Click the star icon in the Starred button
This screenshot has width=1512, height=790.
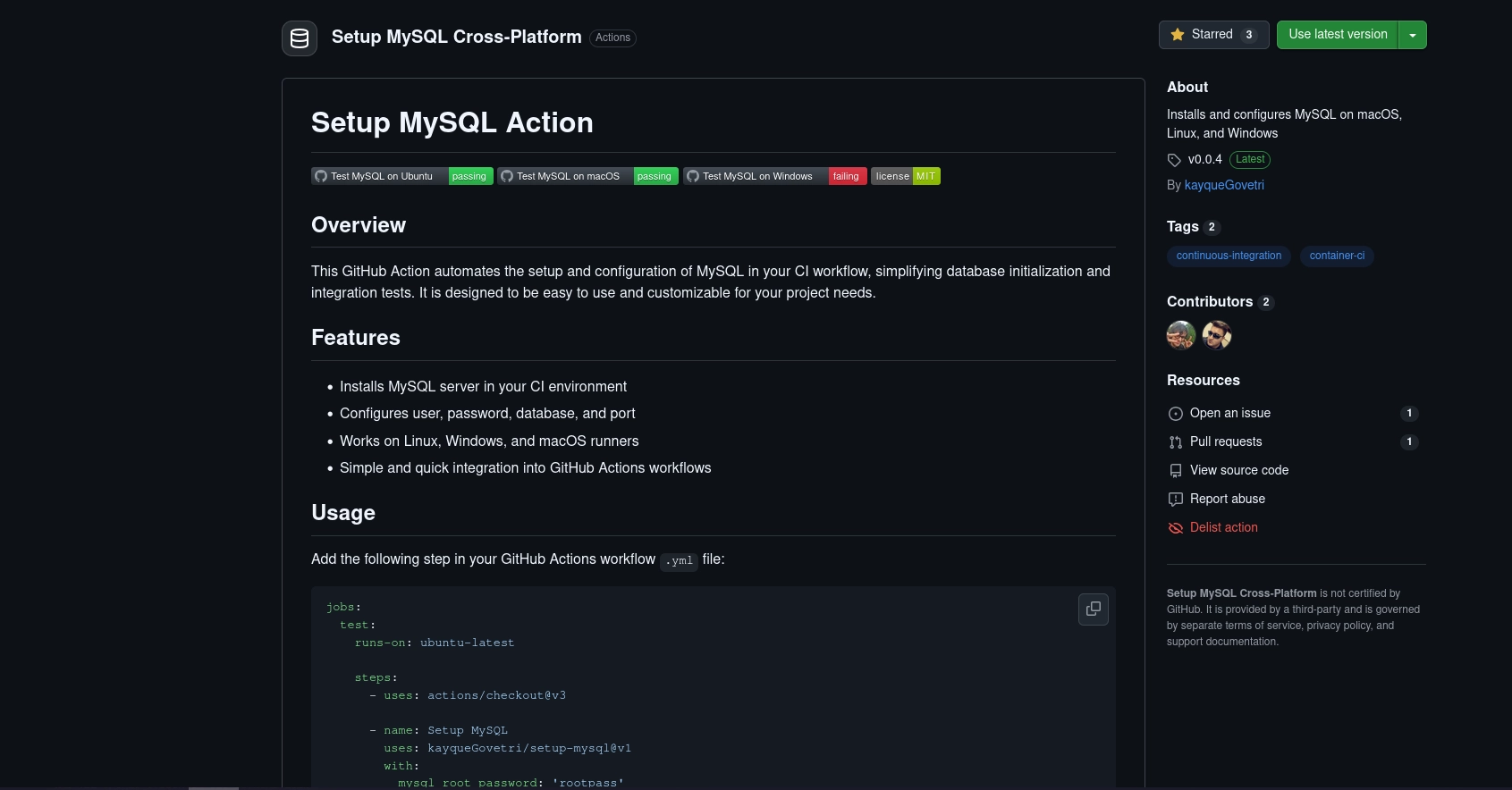pyautogui.click(x=1178, y=35)
